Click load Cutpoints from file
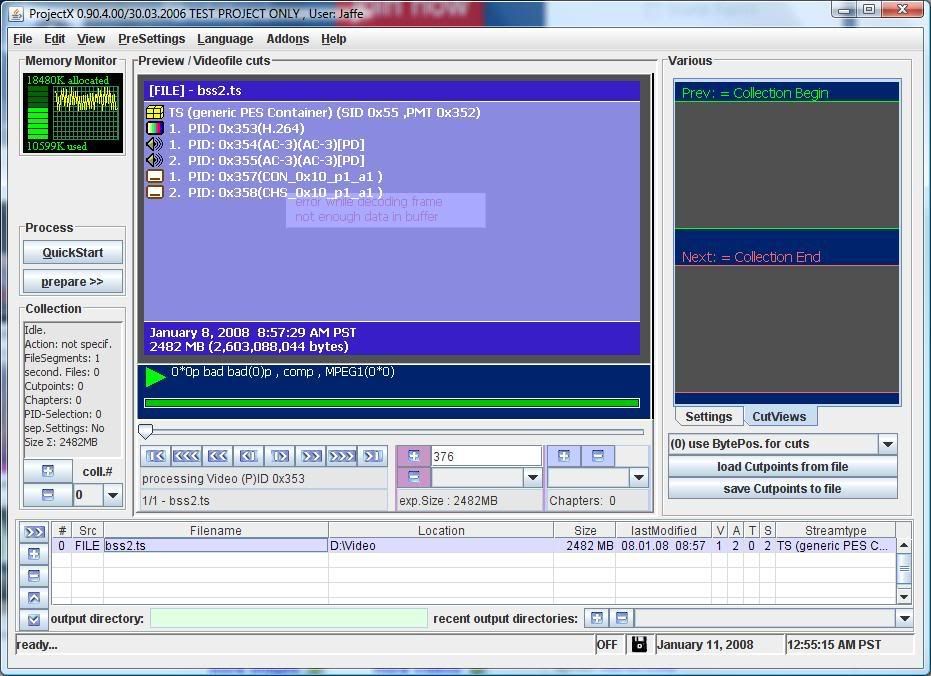 click(782, 466)
